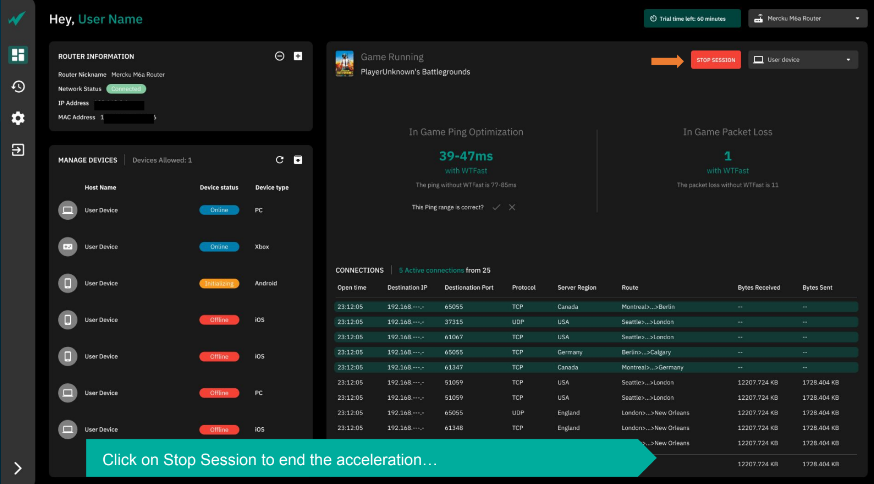The height and width of the screenshot is (484, 874).
Task: Reject ping range with X mark
Action: [512, 207]
